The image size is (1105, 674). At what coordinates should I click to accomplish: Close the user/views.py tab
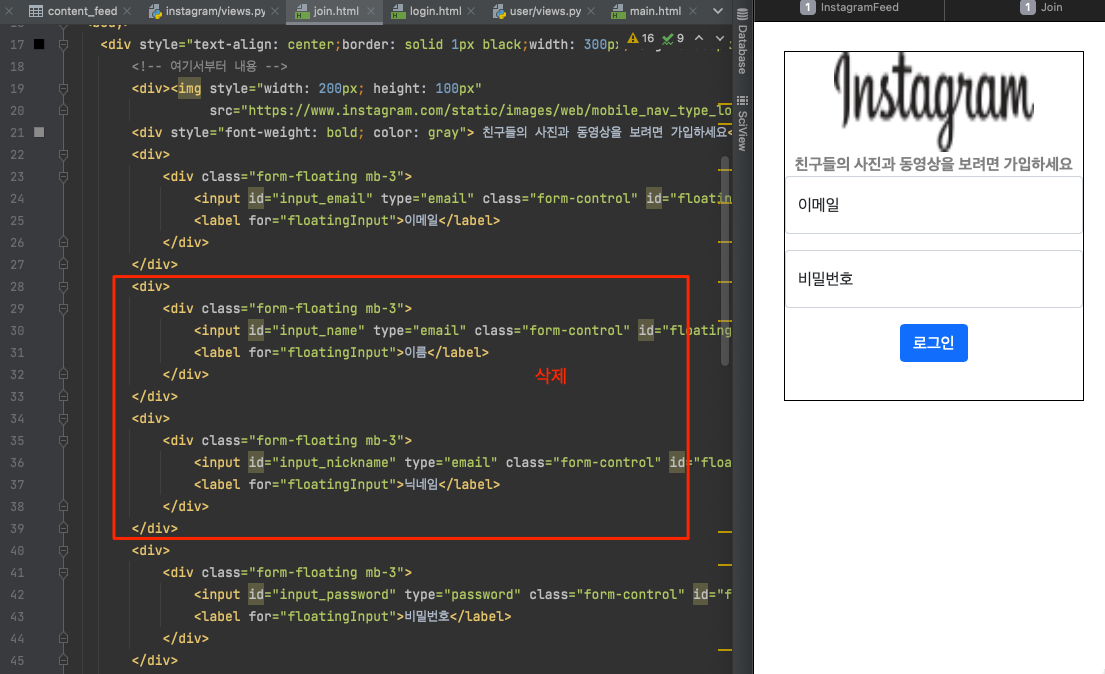click(591, 11)
